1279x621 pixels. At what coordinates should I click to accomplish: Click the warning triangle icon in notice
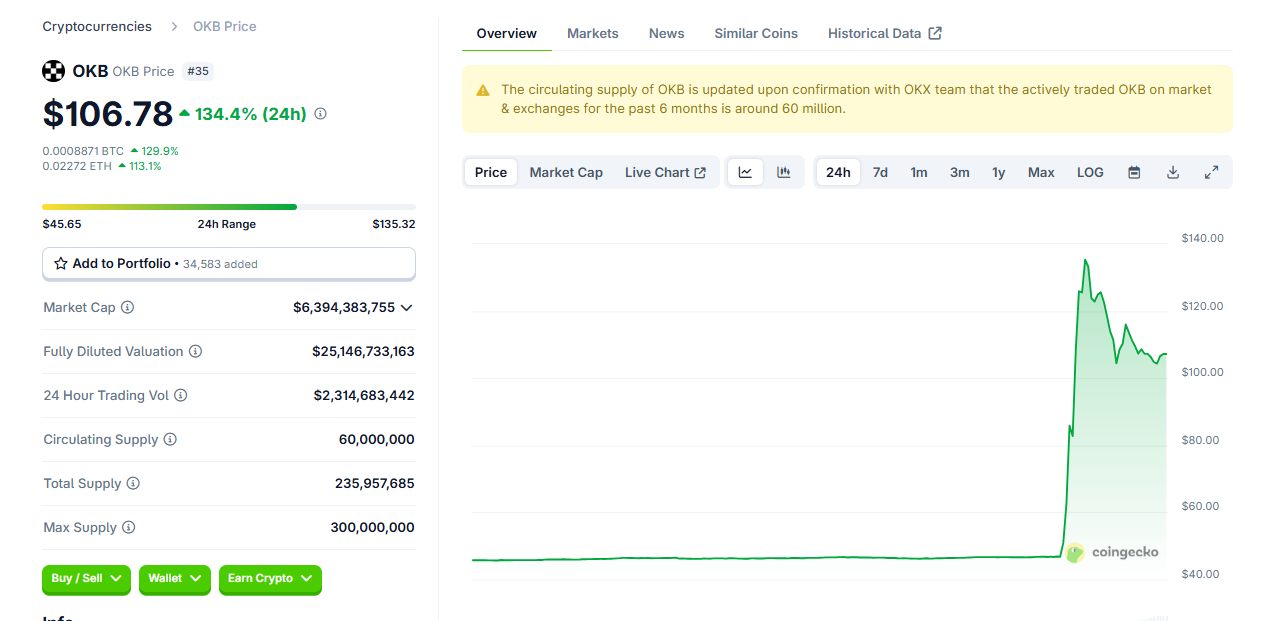tap(483, 90)
